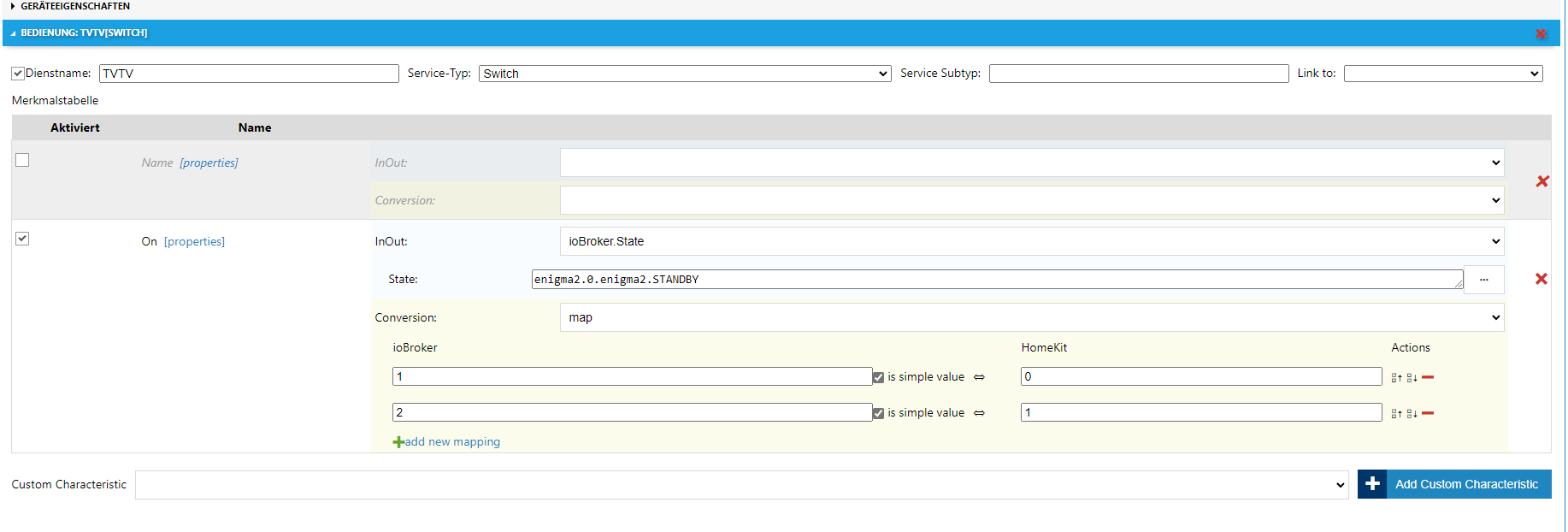Open the Service-Typ Switch dropdown
The width and height of the screenshot is (1568, 532).
pos(684,74)
